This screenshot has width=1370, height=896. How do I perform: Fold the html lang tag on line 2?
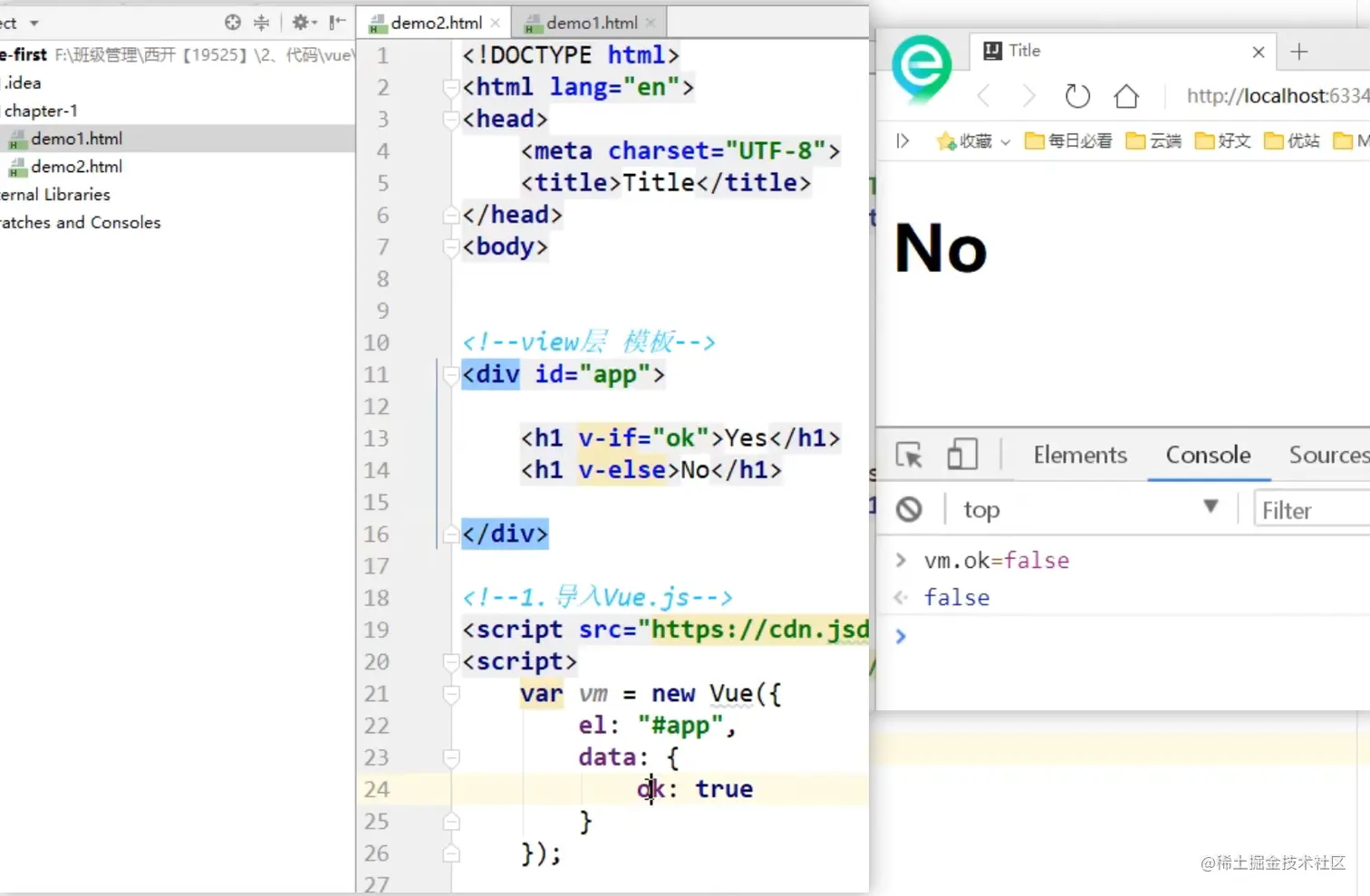click(451, 87)
